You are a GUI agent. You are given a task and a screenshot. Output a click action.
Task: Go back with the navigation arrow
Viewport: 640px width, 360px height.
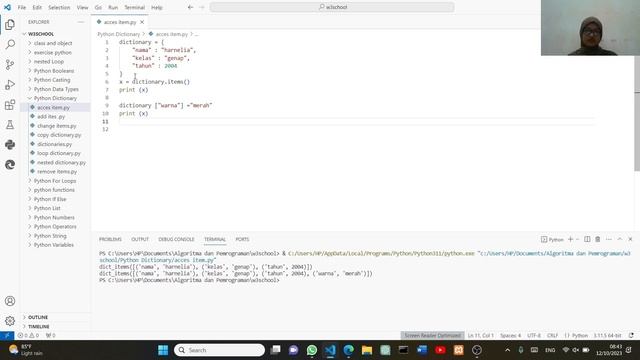(x=190, y=7)
